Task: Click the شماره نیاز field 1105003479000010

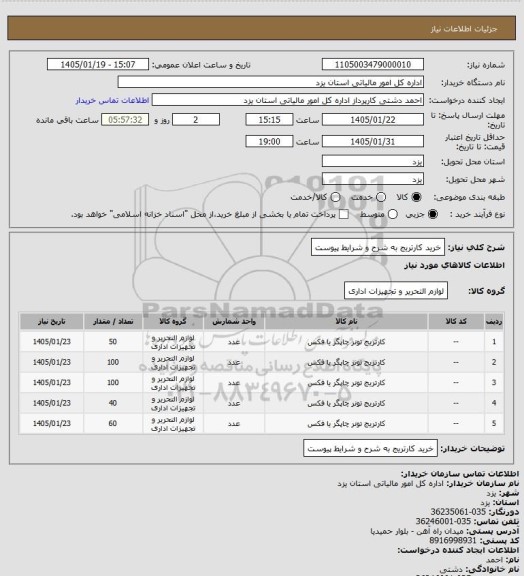Action: click(373, 64)
